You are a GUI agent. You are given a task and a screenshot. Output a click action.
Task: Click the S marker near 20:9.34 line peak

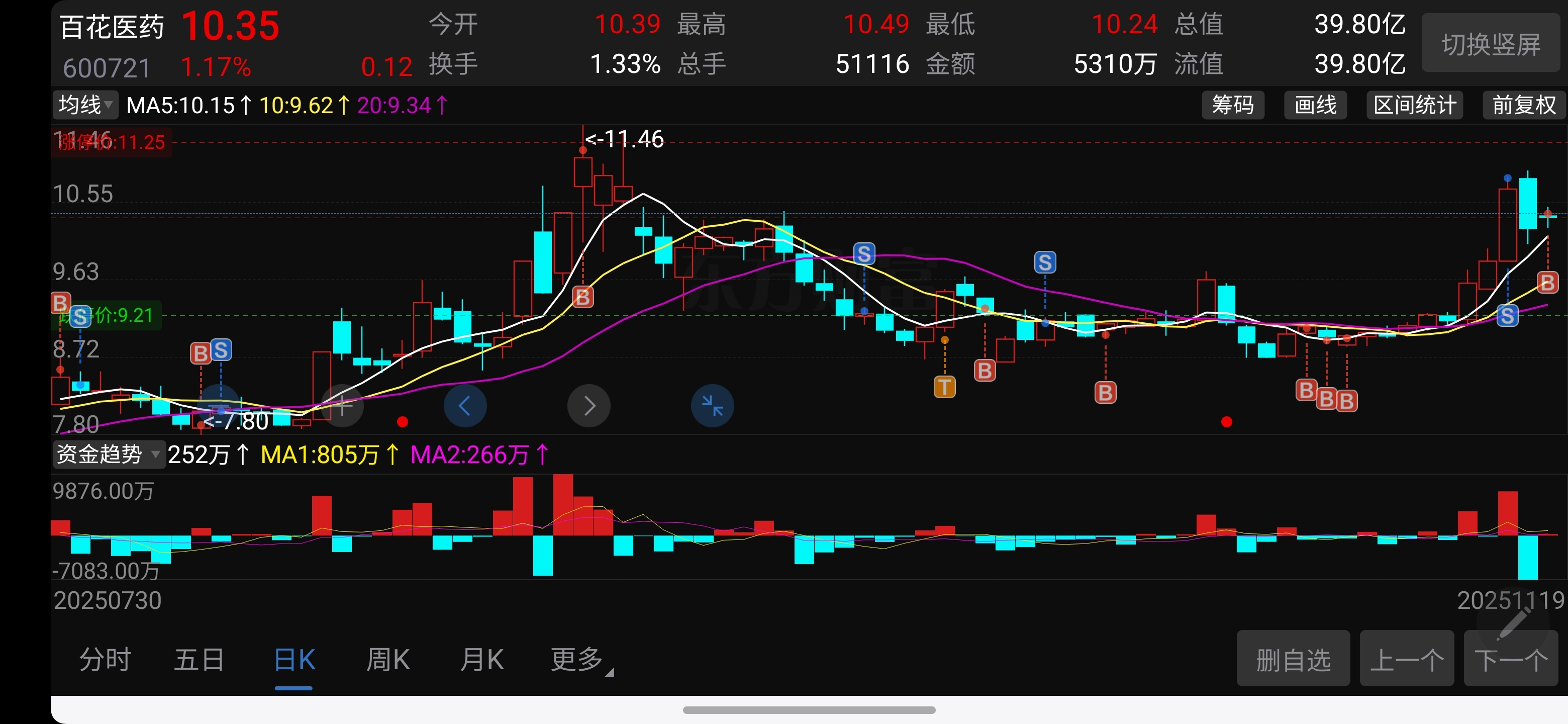(x=864, y=253)
